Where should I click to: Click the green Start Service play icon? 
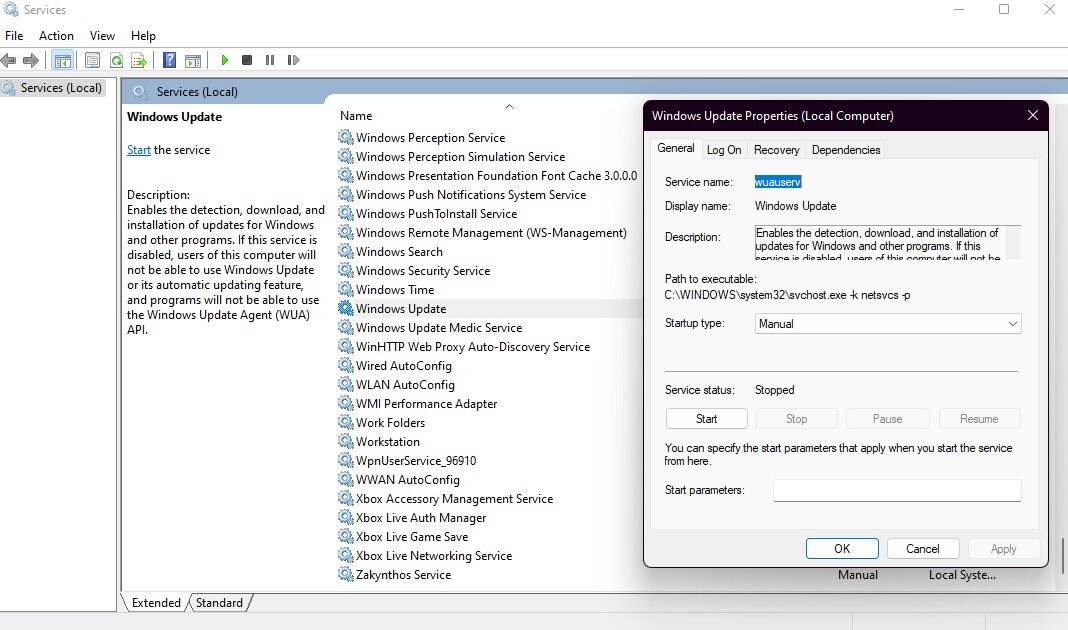coord(225,60)
